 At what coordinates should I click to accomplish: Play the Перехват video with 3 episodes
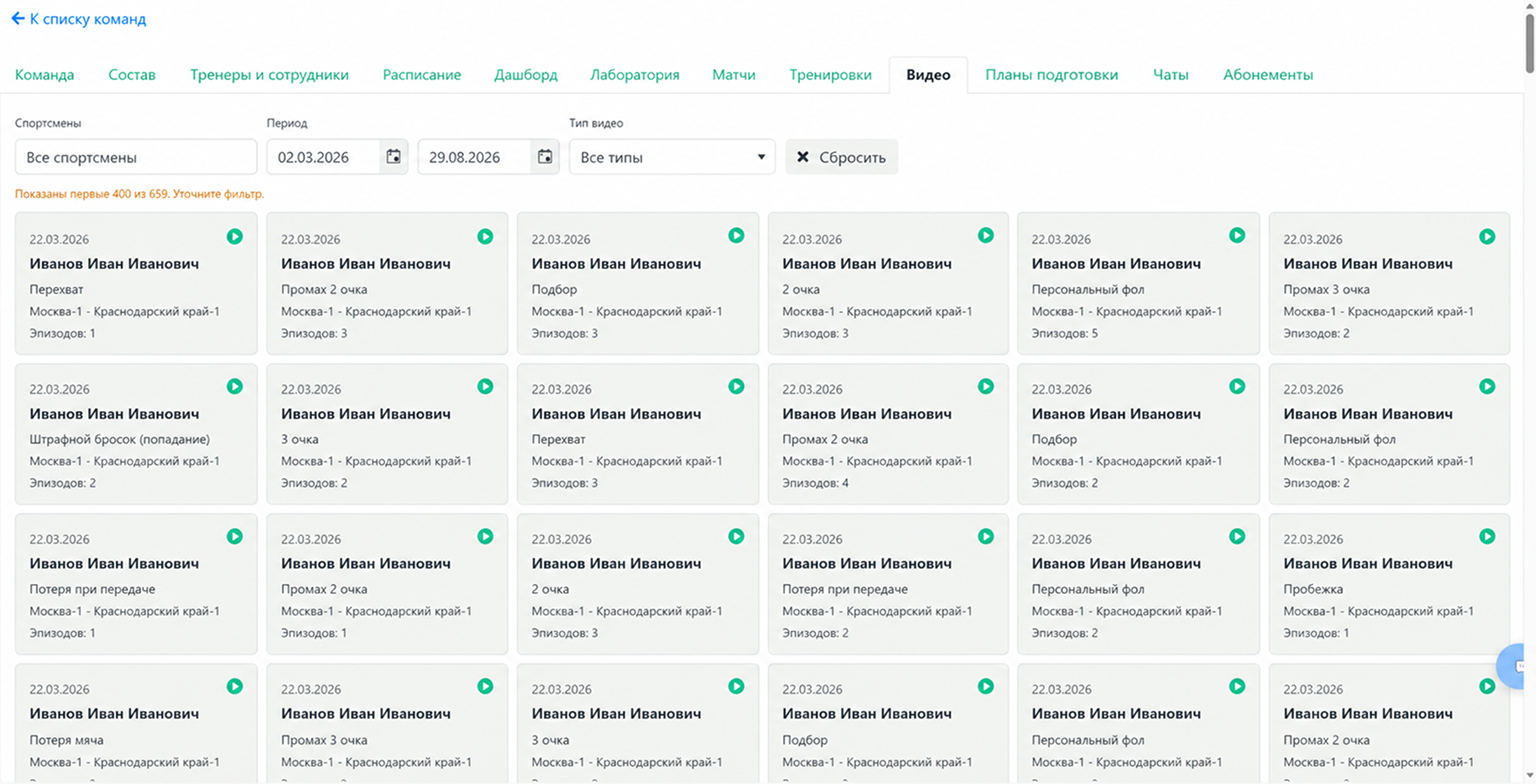coord(736,386)
